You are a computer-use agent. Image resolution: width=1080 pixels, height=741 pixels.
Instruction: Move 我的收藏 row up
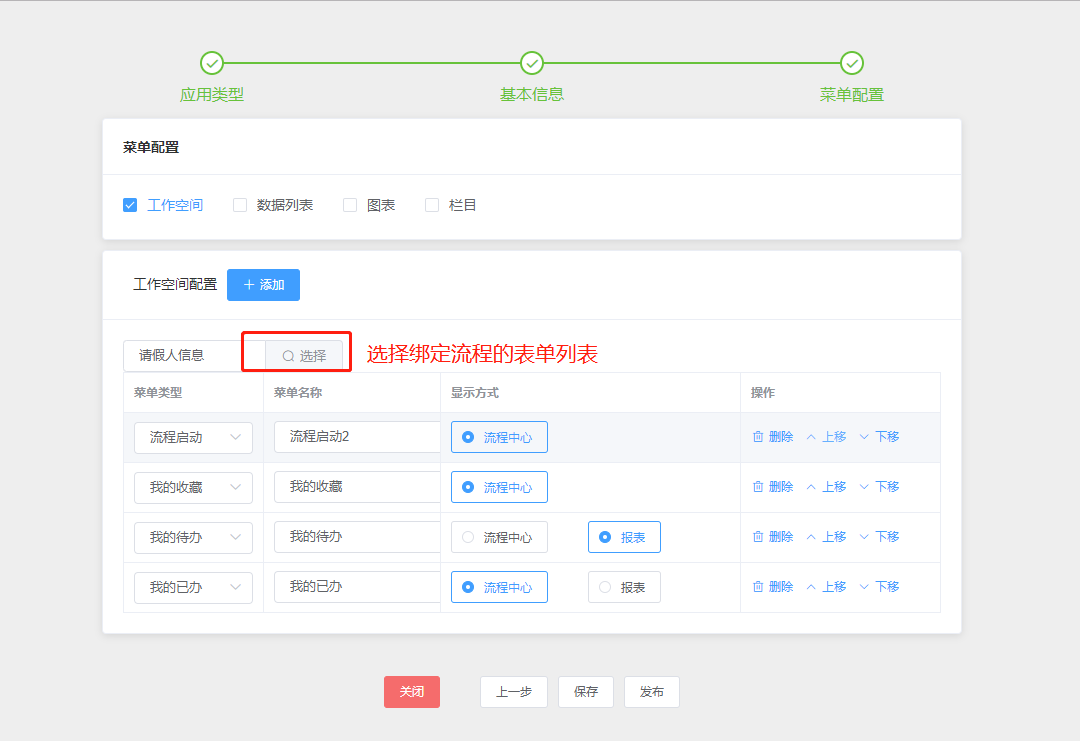pos(826,487)
